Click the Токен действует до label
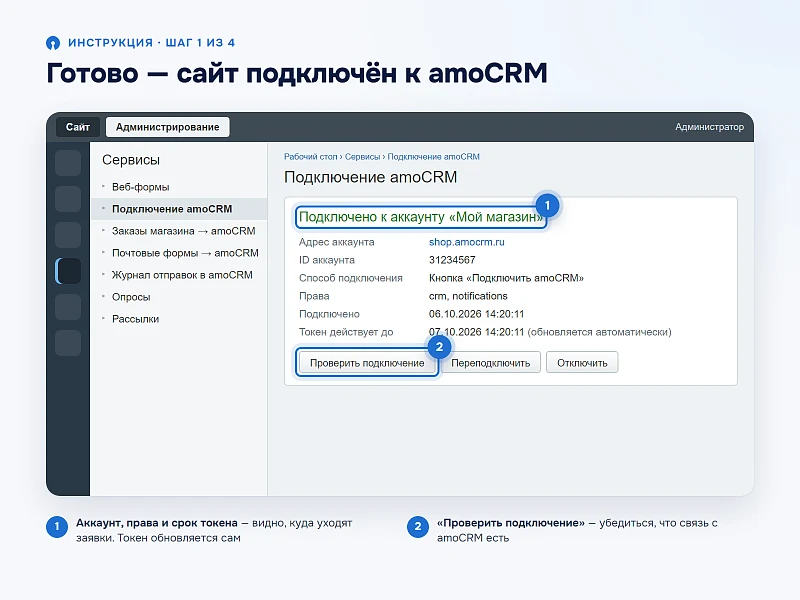 [x=346, y=332]
